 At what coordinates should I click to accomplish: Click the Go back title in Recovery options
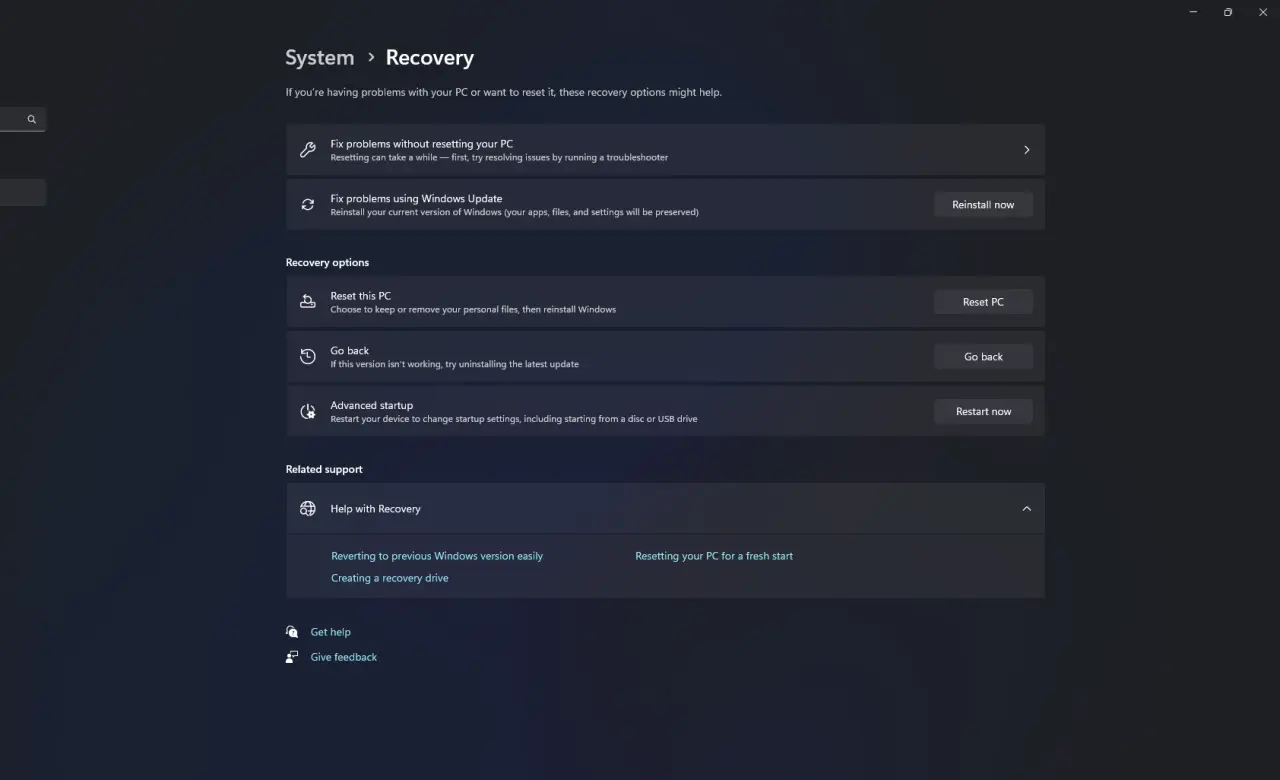tap(350, 351)
